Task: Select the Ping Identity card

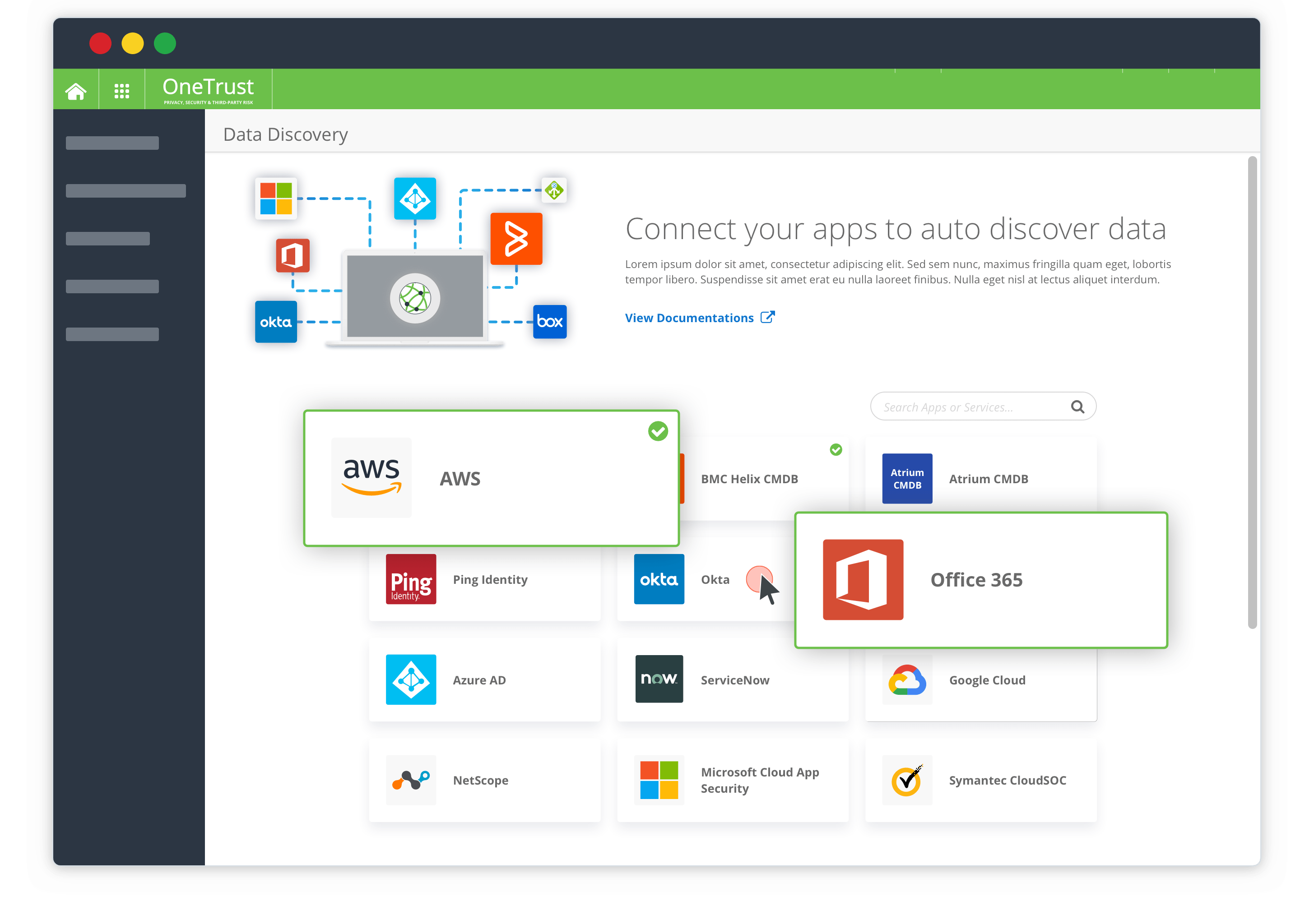Action: coord(484,583)
